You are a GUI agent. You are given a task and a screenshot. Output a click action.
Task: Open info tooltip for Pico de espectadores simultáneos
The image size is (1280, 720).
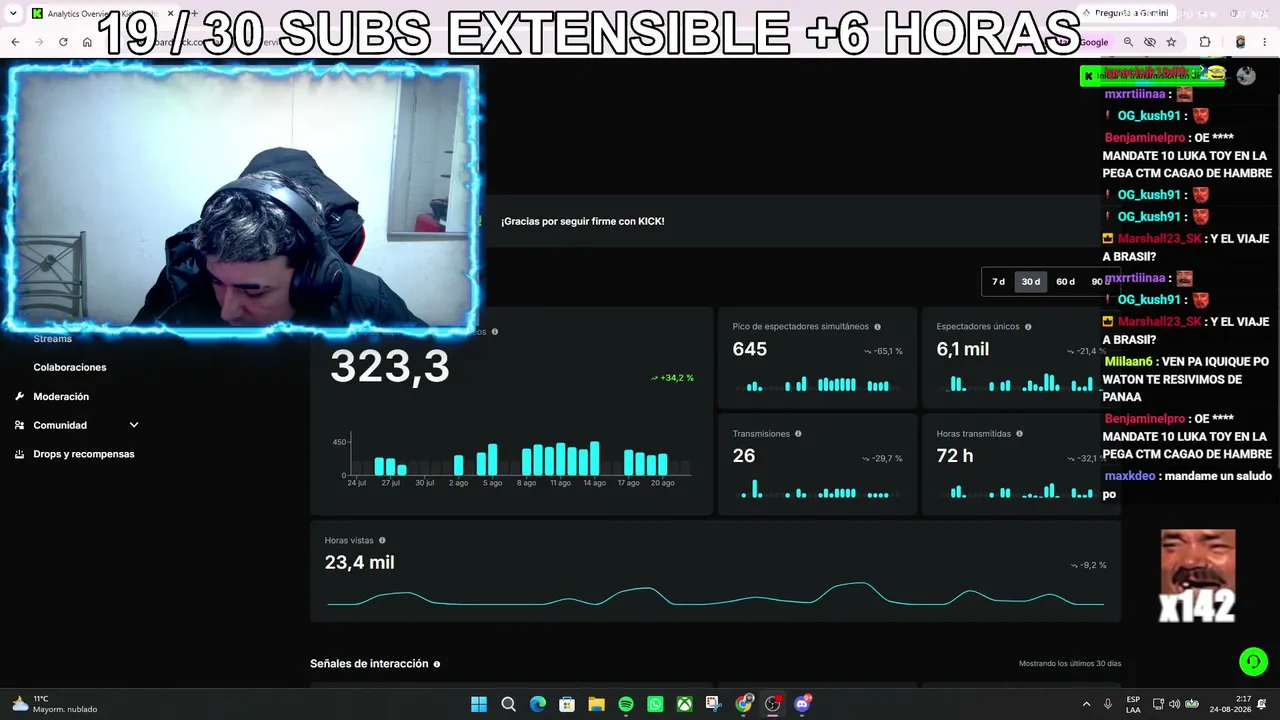[877, 327]
